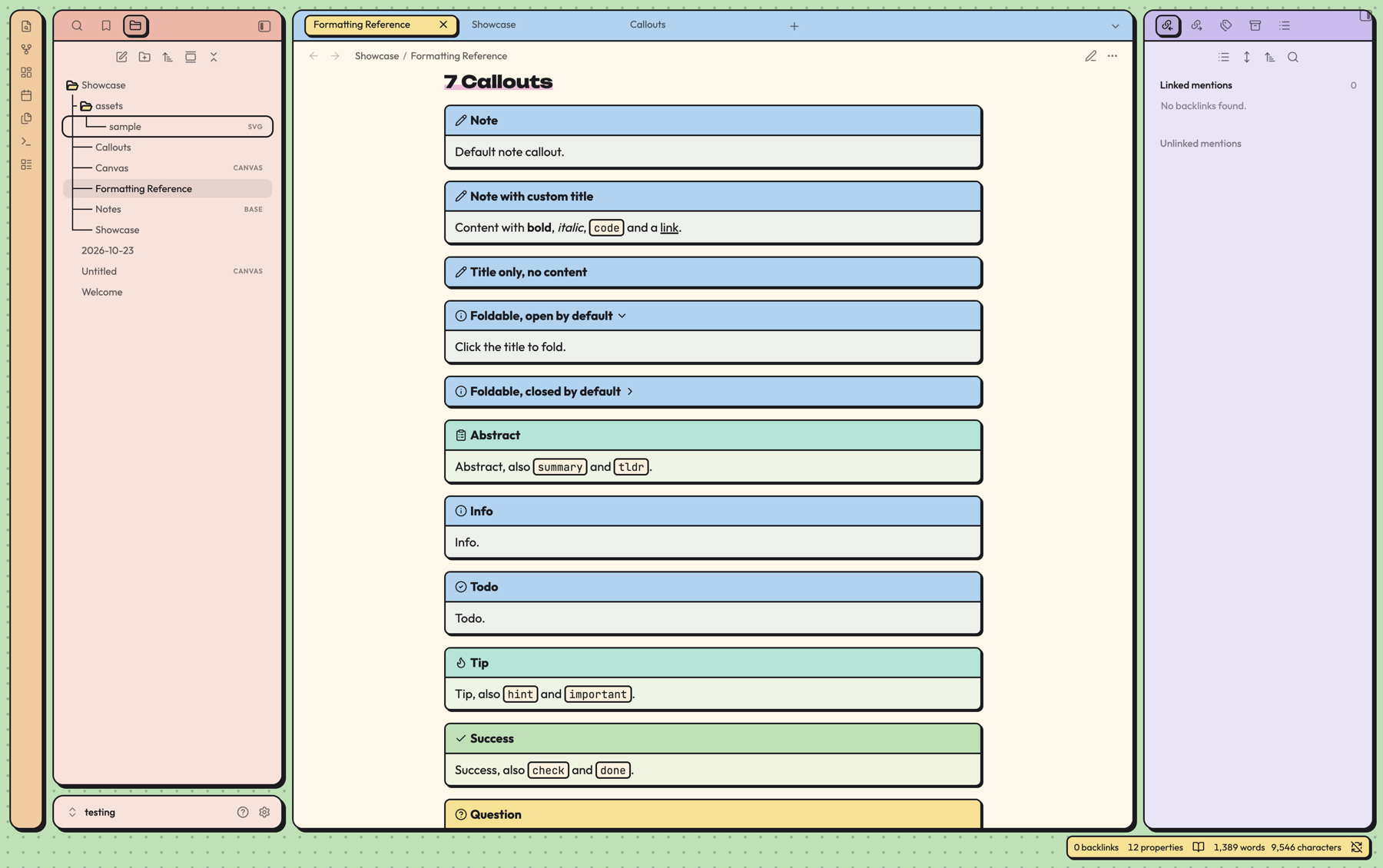The height and width of the screenshot is (868, 1383).
Task: Open settings gear in vault bar
Action: coord(264,812)
